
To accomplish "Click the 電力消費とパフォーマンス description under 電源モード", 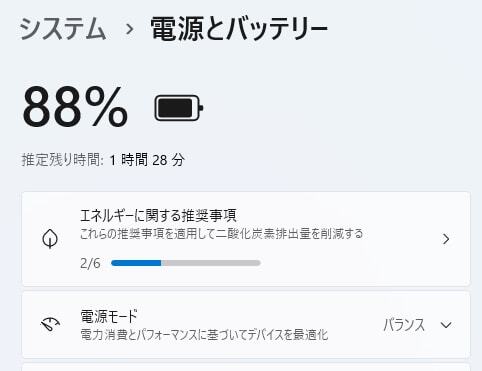I will 204,334.
